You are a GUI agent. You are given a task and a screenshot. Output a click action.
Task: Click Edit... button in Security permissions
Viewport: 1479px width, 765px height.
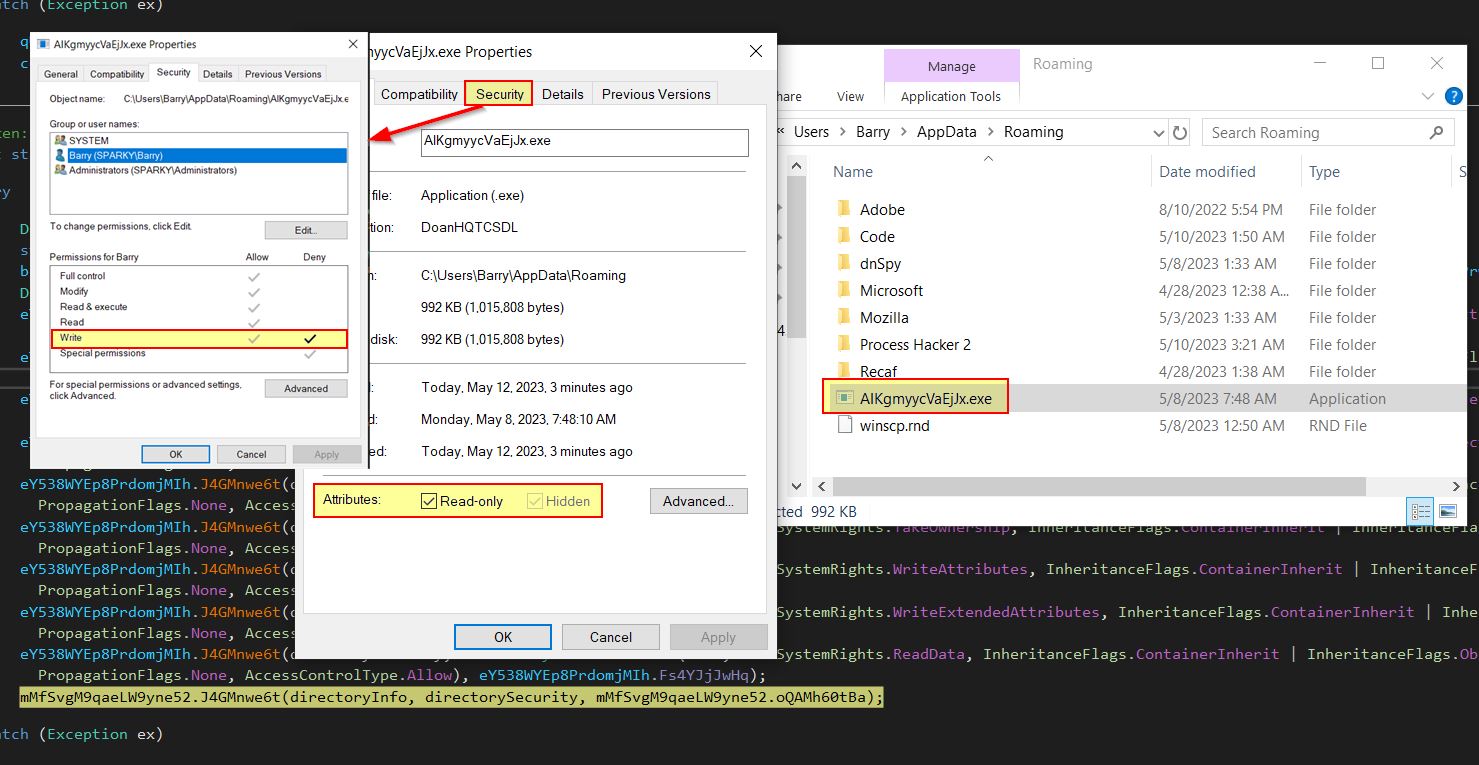click(306, 230)
